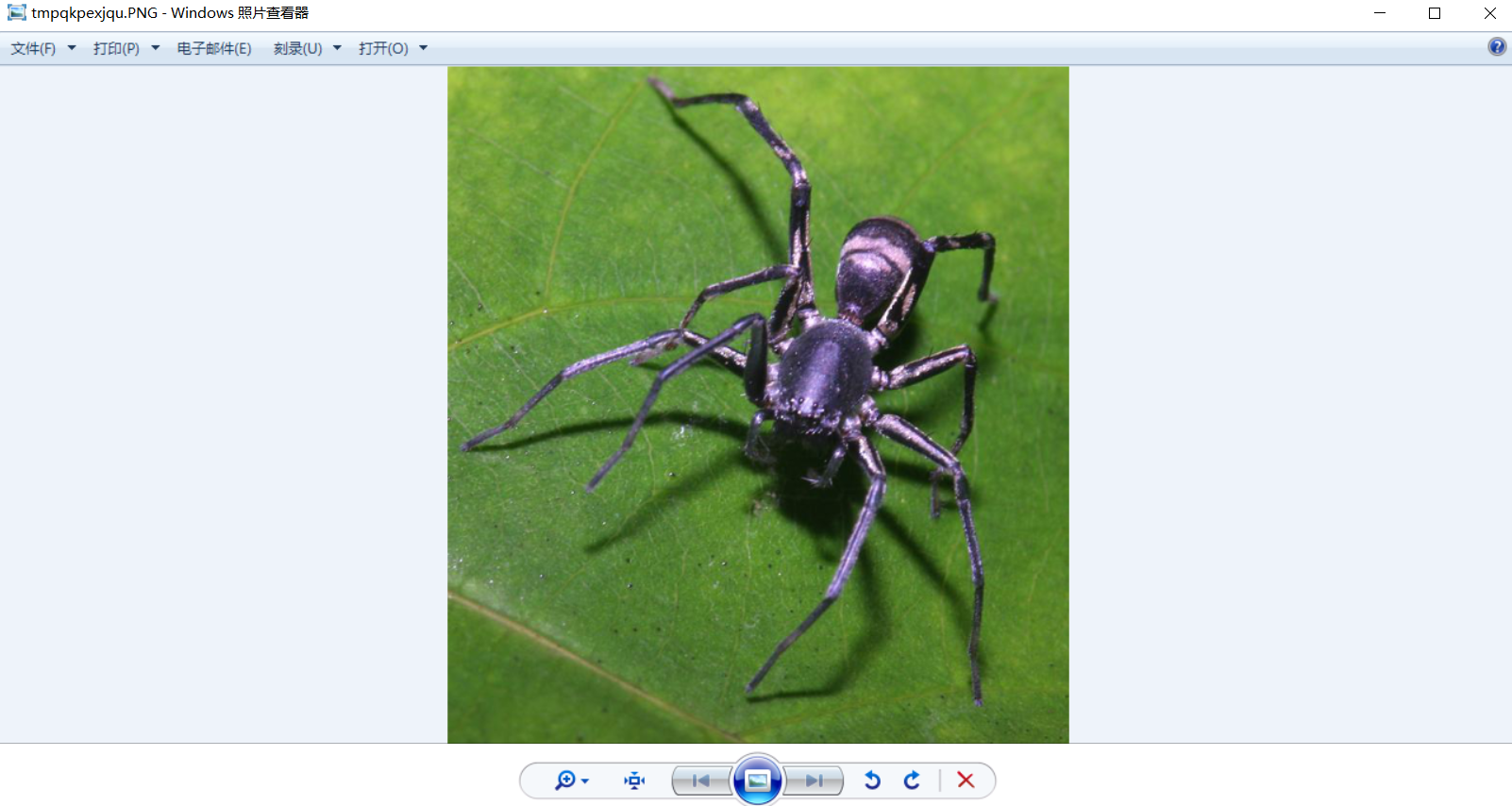Click the blue help question mark icon
Screen dimensions: 1512x806
coord(1497,47)
